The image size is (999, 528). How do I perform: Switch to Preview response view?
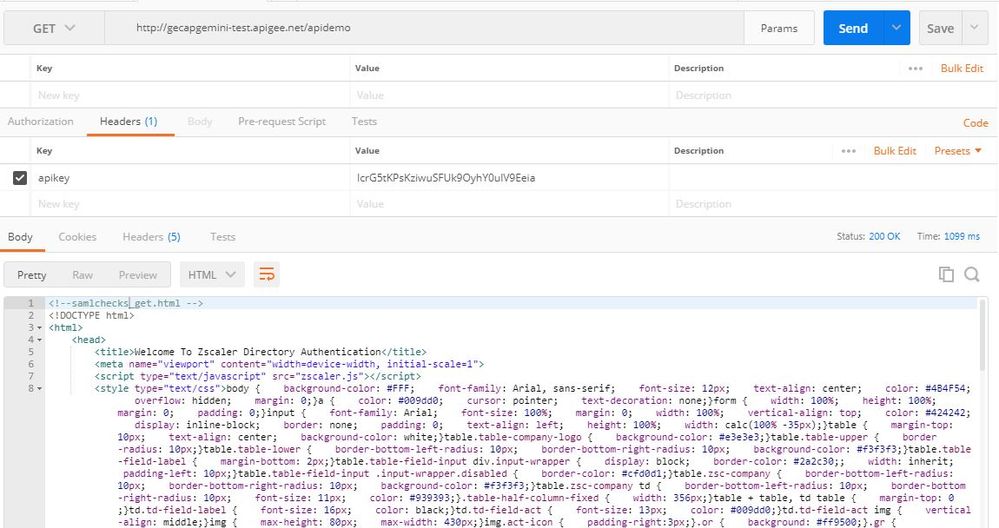coord(138,275)
